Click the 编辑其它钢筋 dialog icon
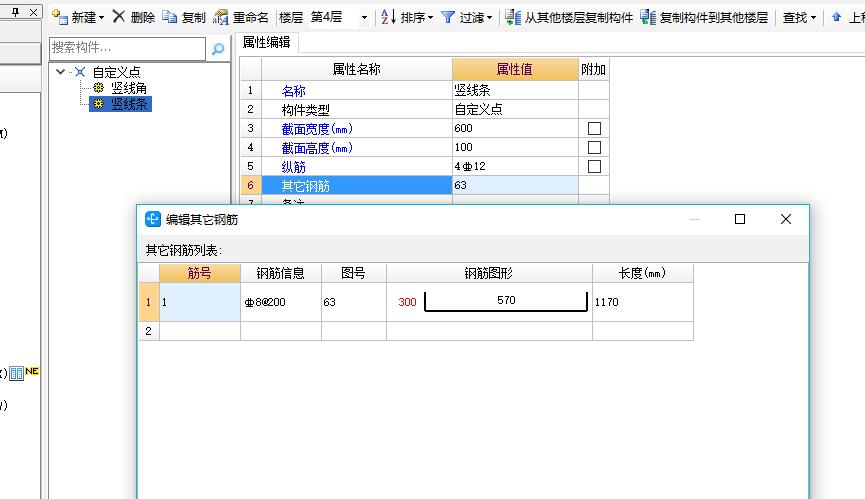Viewport: 865px width, 499px height. 153,219
